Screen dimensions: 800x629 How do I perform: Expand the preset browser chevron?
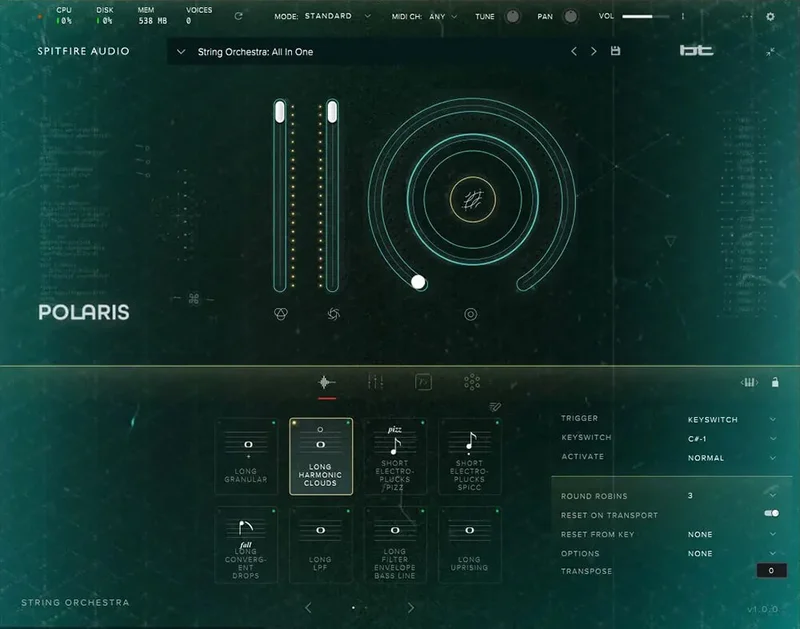point(181,52)
